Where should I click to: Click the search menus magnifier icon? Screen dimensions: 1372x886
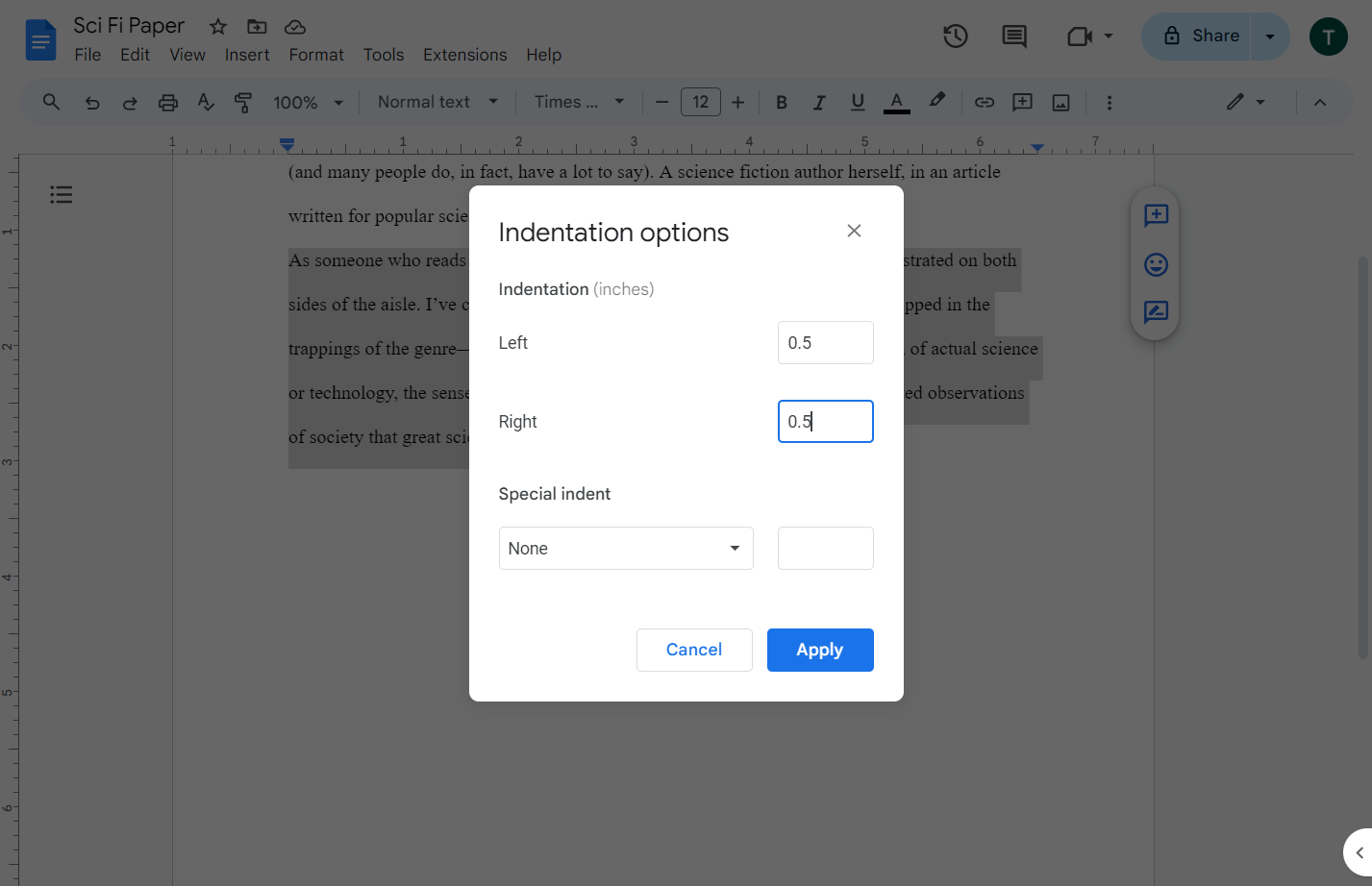coord(52,102)
